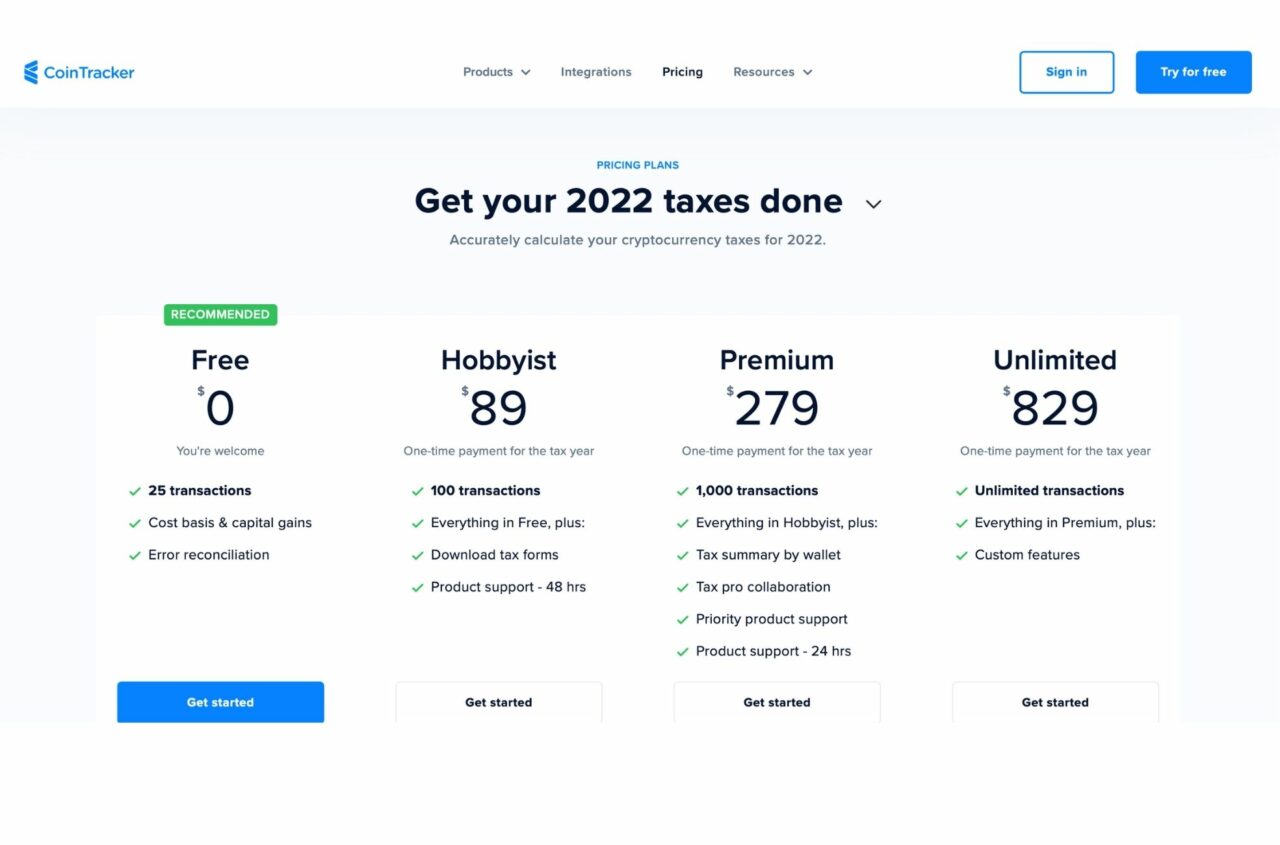The image size is (1280, 845).
Task: Expand the Products dropdown menu
Action: [496, 71]
